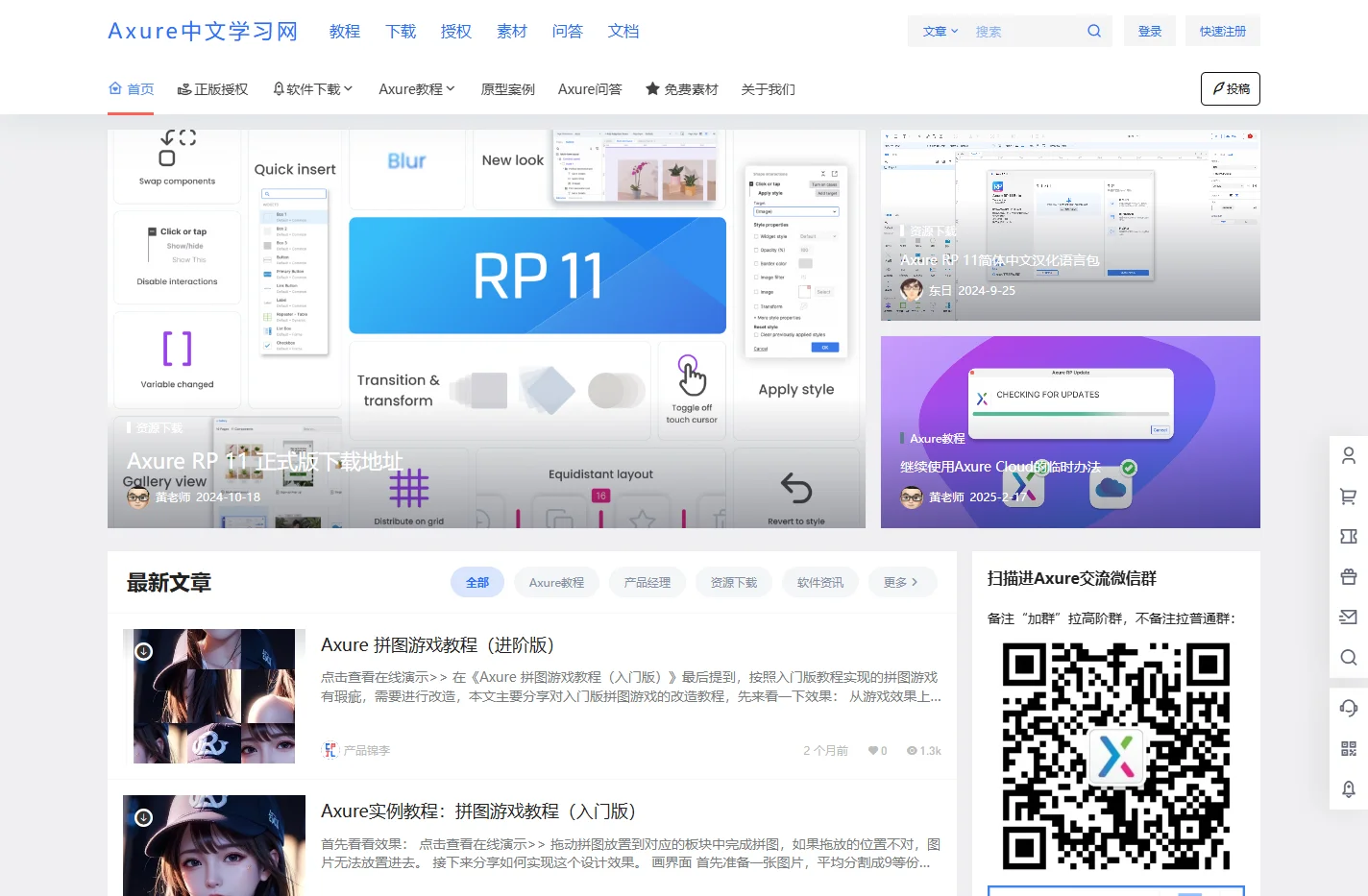Viewport: 1368px width, 896px height.
Task: Select the 软件资讯 article filter tab
Action: [820, 582]
